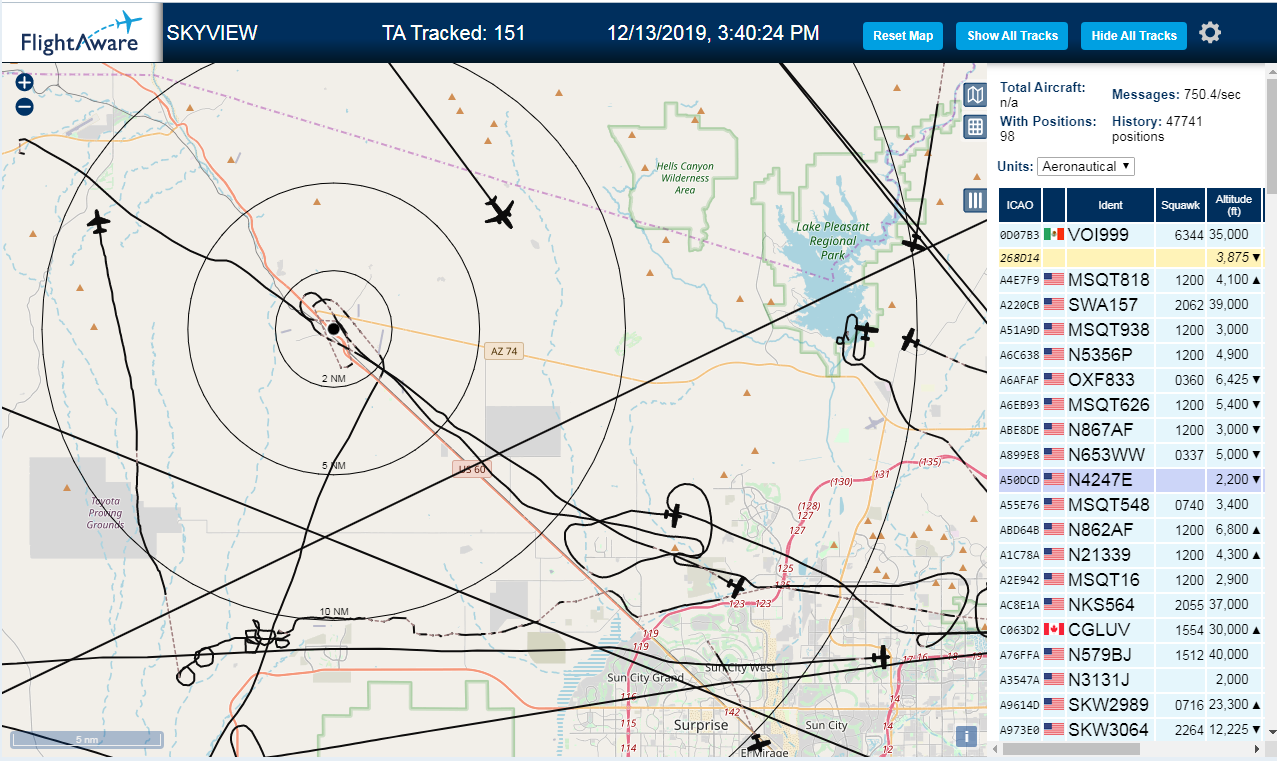Select the MSQT16 aircraft row
The width and height of the screenshot is (1277, 761).
pyautogui.click(x=1131, y=580)
